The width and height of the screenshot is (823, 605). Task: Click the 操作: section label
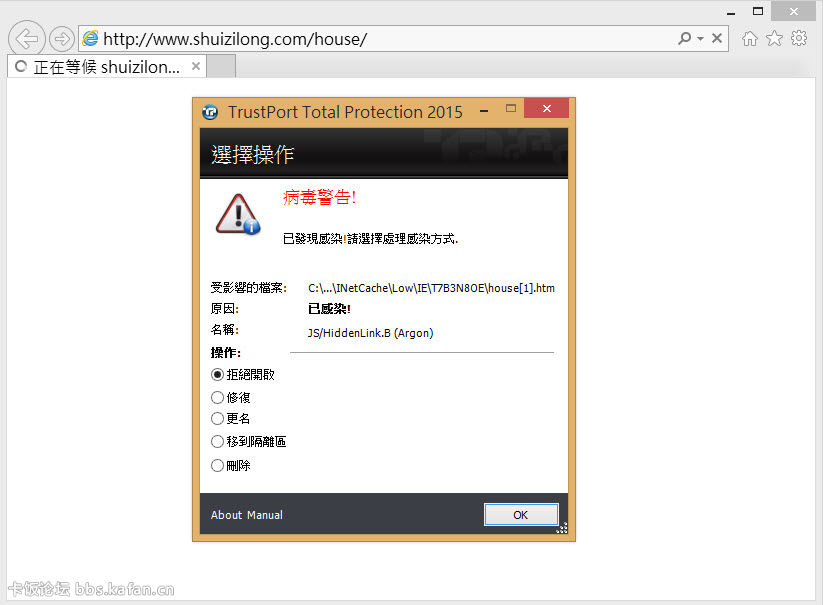tap(226, 353)
